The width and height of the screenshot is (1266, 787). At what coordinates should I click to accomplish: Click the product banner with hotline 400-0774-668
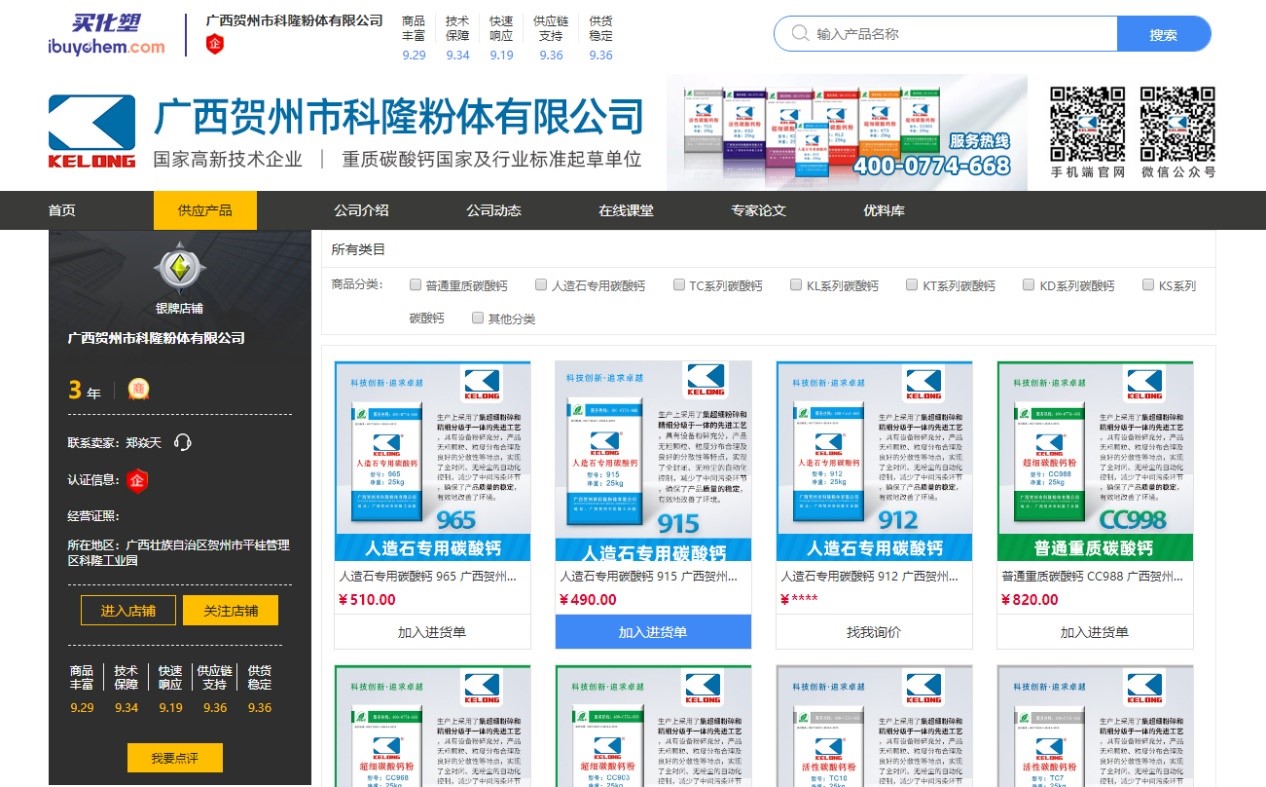coord(847,132)
